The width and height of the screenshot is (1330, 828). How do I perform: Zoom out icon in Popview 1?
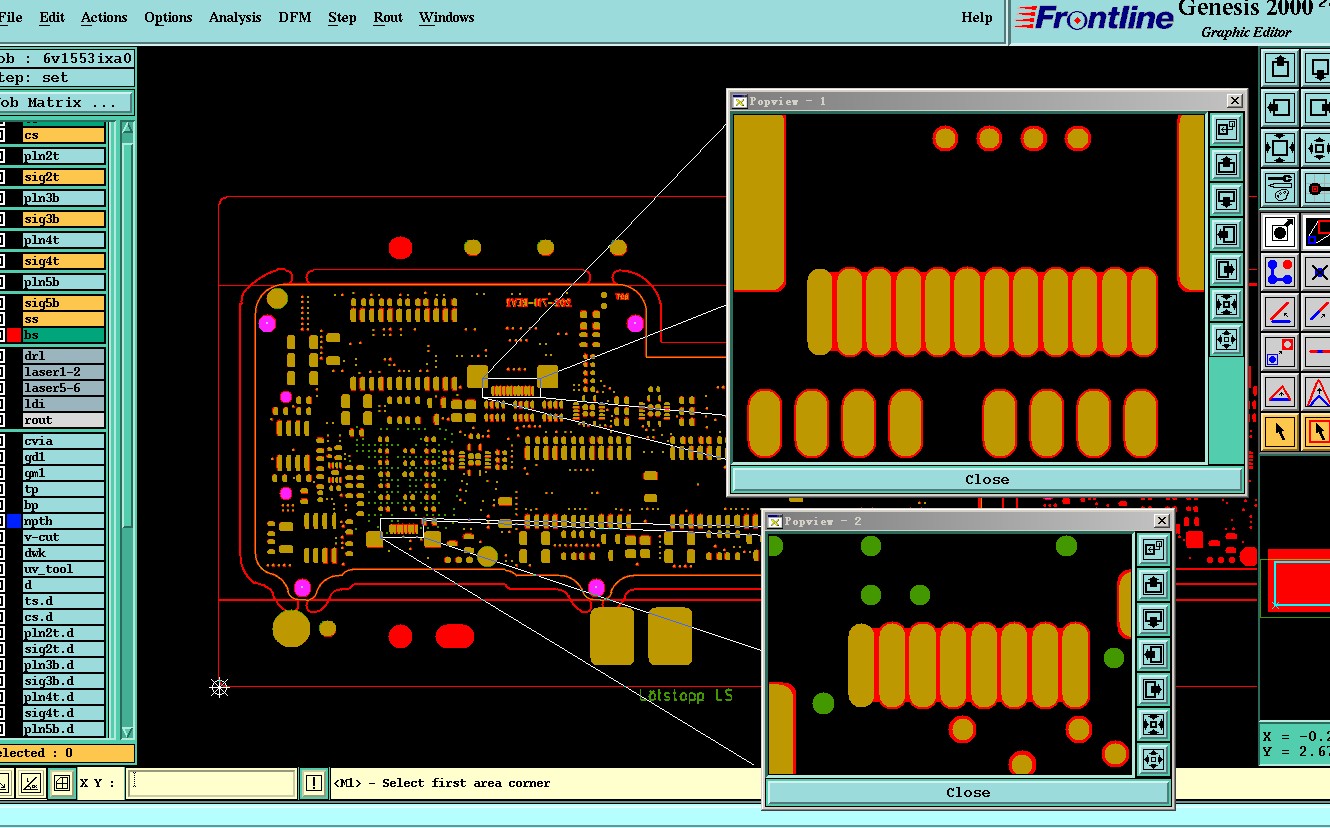[1226, 339]
